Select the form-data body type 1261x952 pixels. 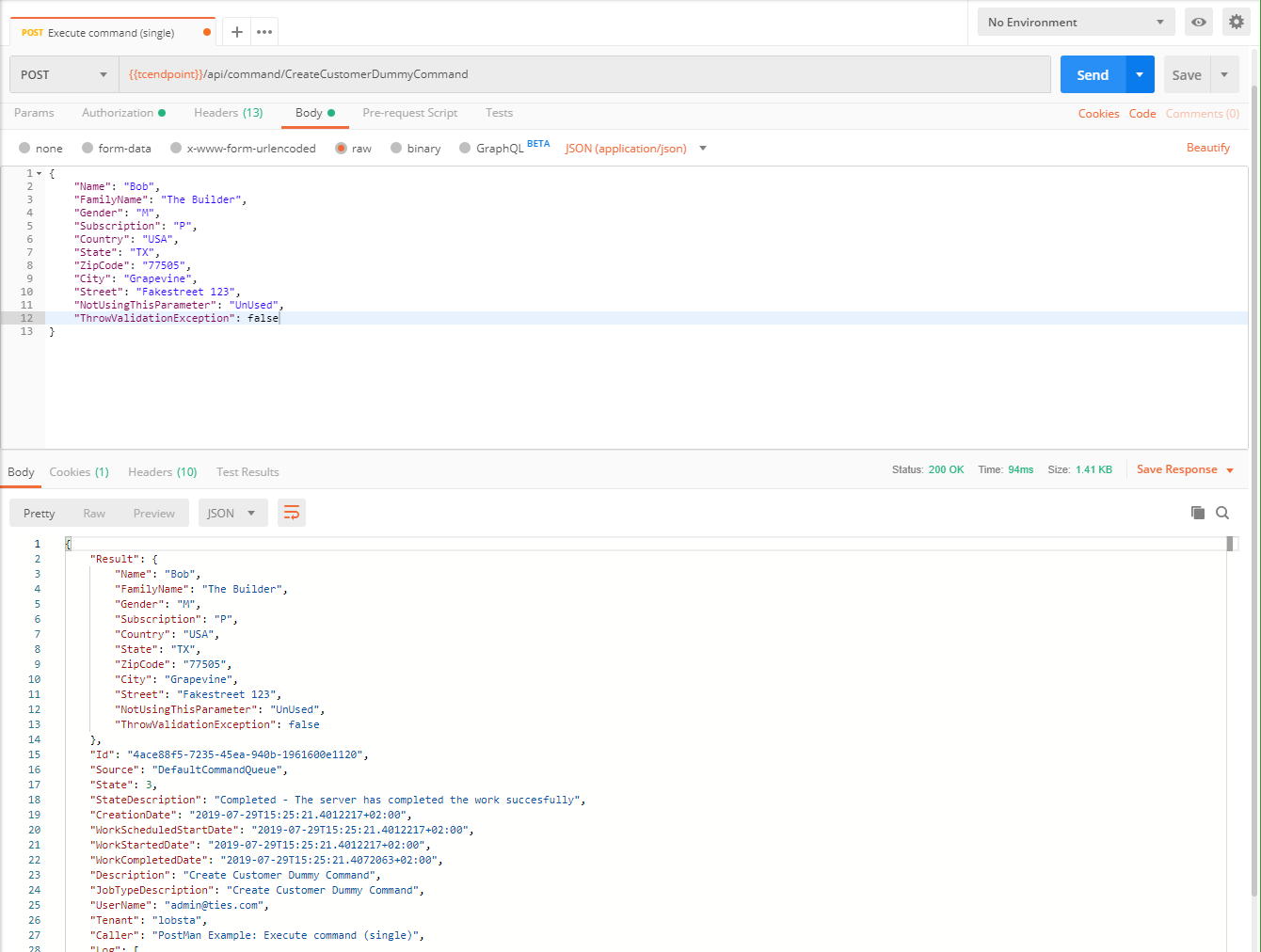88,148
